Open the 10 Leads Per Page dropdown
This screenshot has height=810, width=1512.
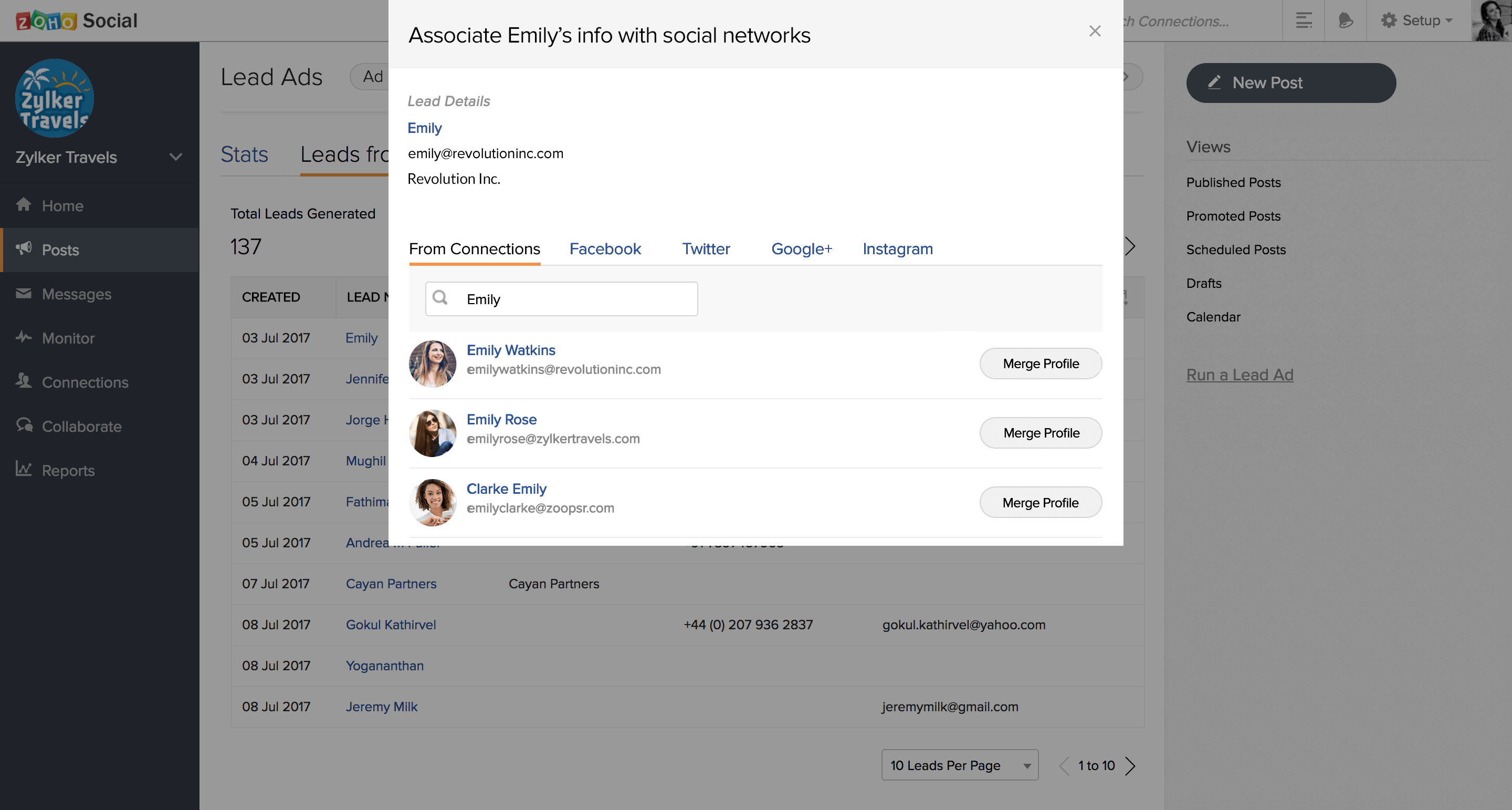click(960, 765)
